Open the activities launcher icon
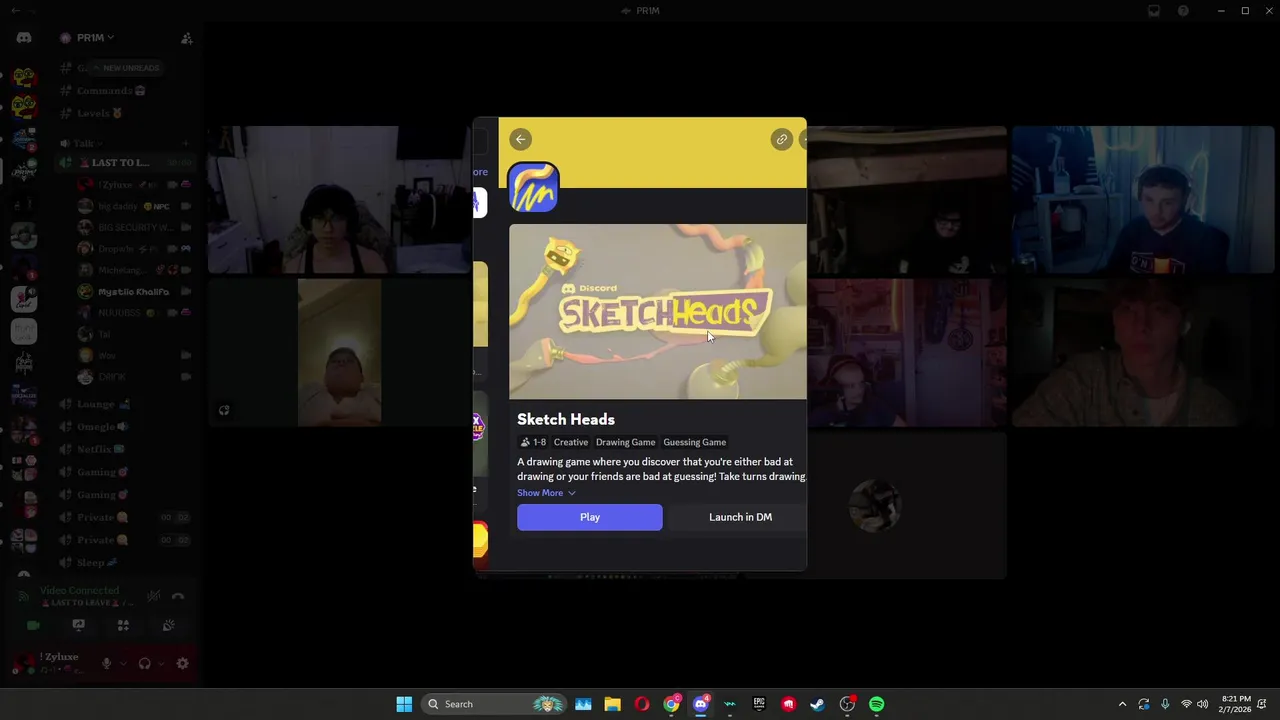Image resolution: width=1280 pixels, height=720 pixels. click(123, 626)
